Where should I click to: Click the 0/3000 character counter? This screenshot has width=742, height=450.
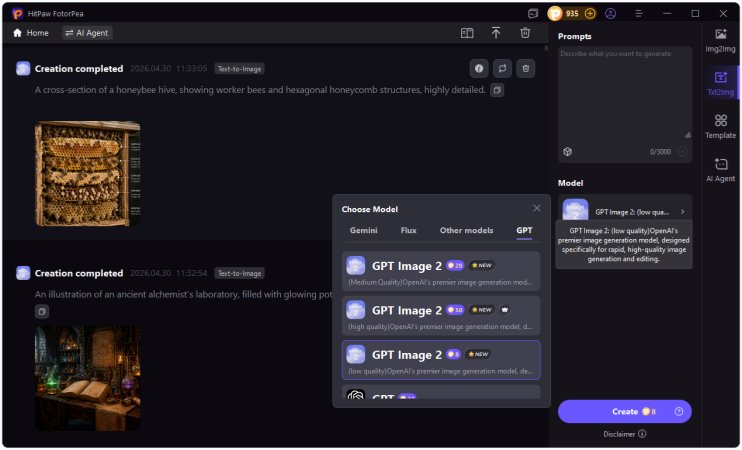coord(660,152)
